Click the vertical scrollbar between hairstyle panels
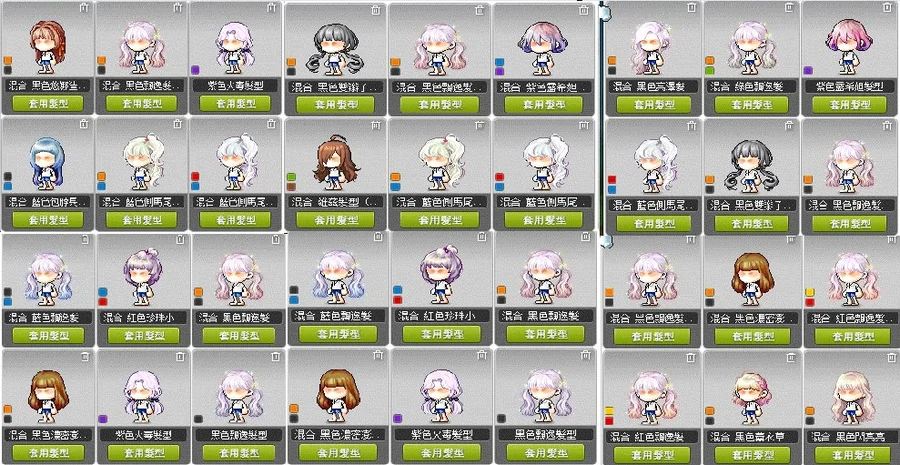The image size is (900, 465). (602, 123)
